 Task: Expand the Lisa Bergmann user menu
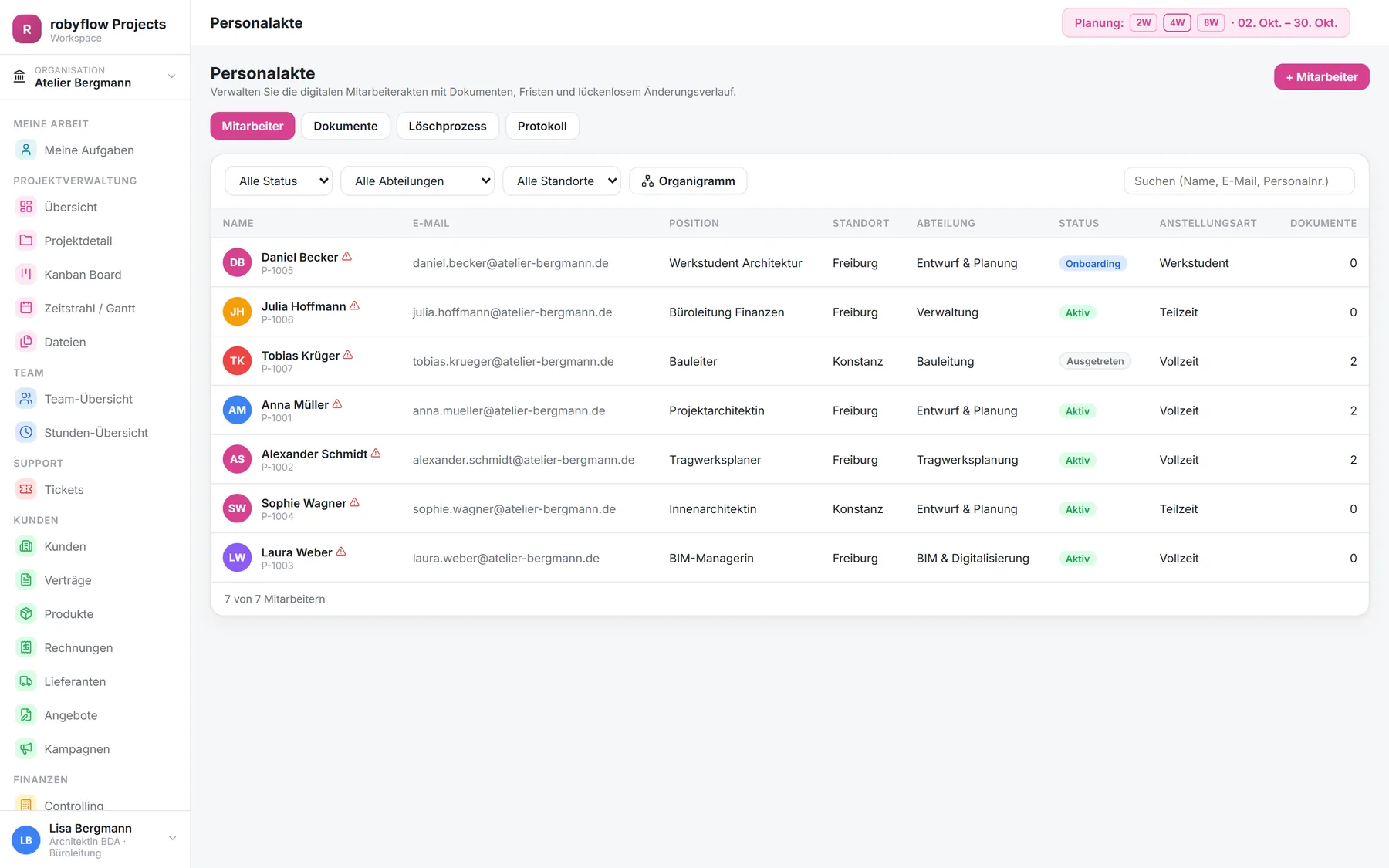pos(95,839)
